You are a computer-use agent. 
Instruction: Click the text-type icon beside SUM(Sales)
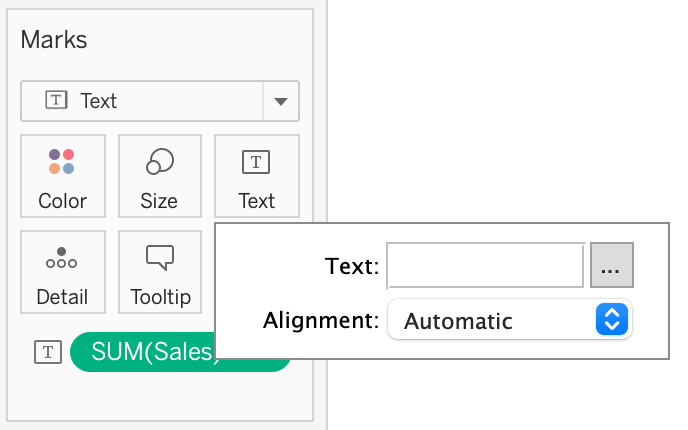pos(47,351)
